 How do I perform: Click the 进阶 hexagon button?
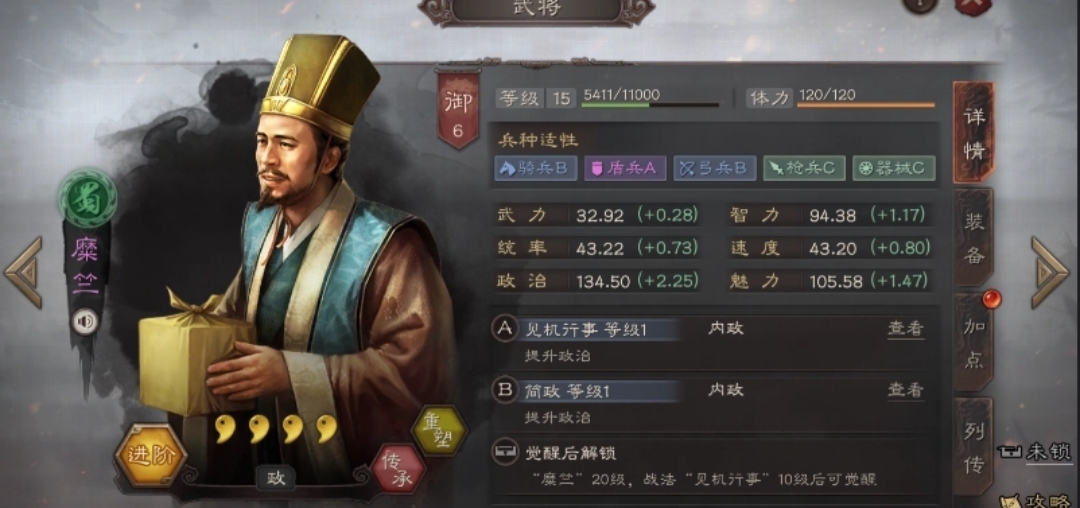pos(150,454)
